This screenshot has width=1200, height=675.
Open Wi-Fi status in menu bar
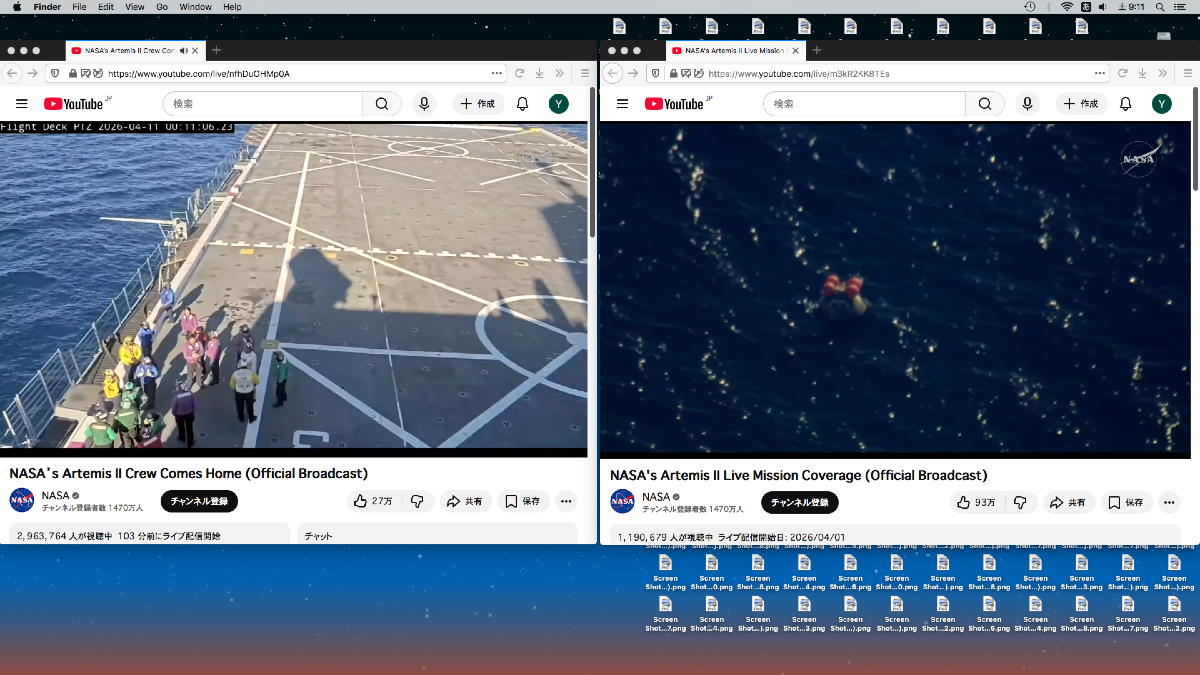pyautogui.click(x=1066, y=7)
